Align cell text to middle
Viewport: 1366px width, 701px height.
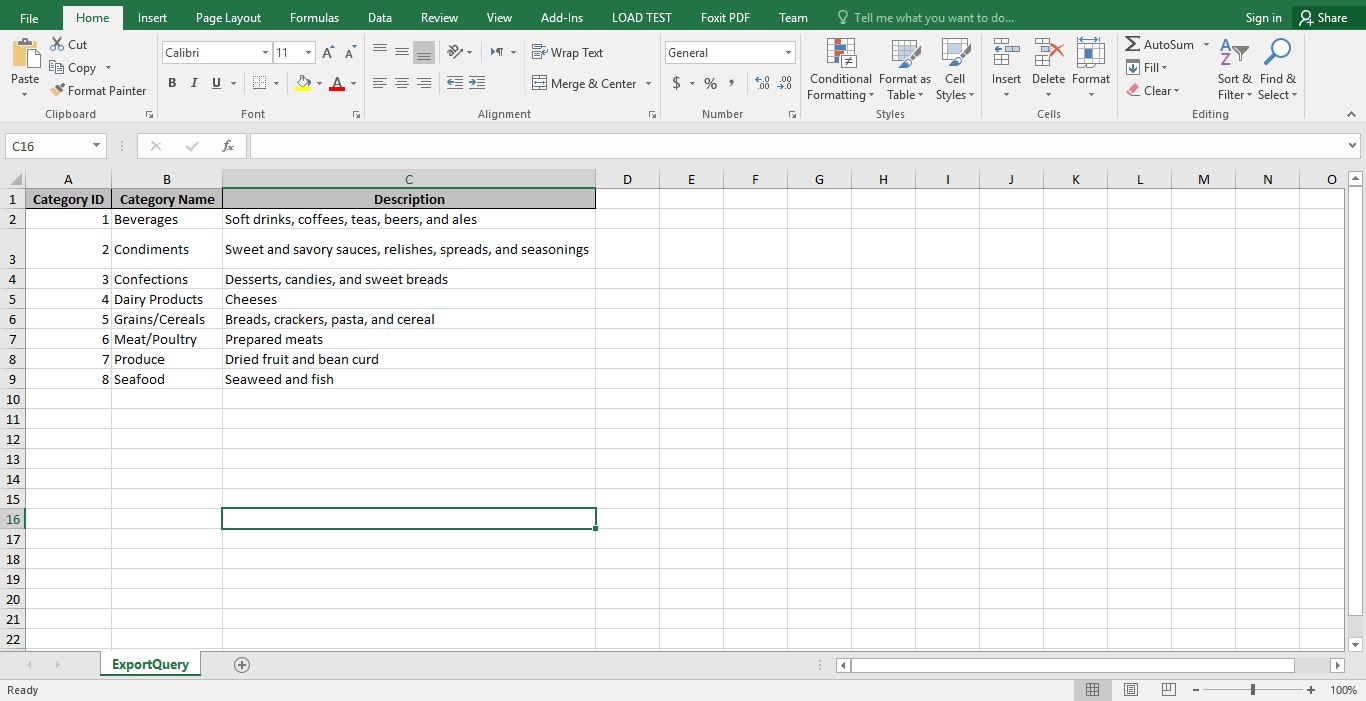coord(402,52)
